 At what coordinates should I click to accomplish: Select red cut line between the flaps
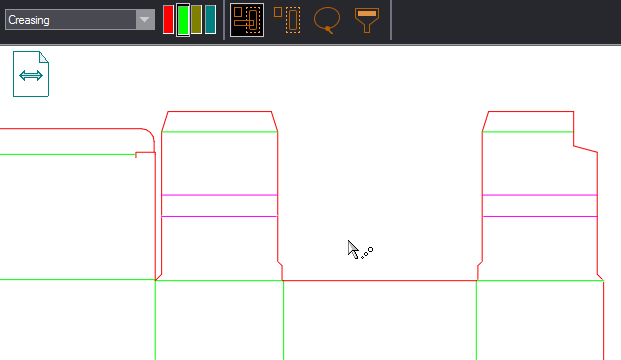click(379, 280)
